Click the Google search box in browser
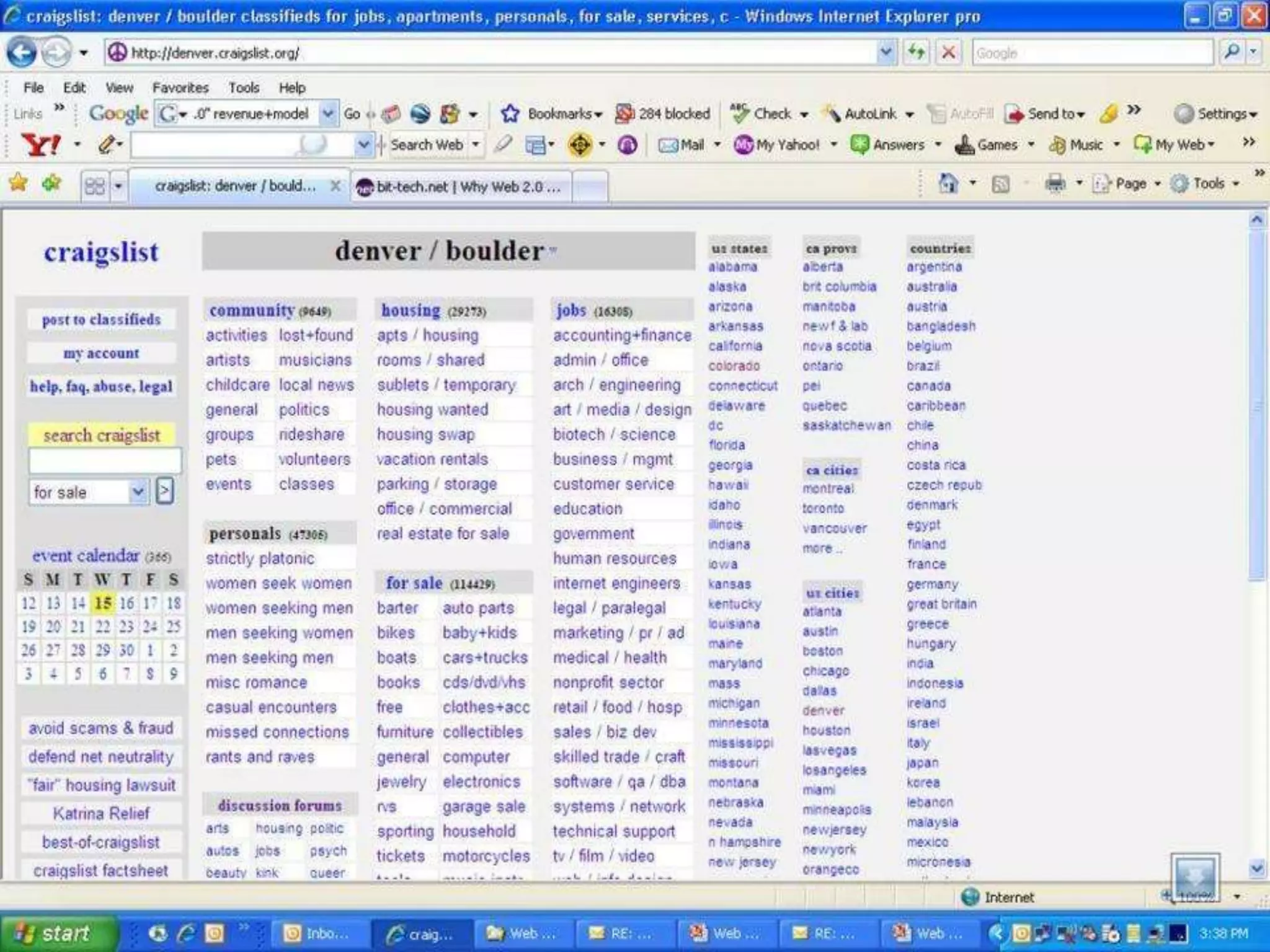Viewport: 1270px width, 952px height. point(1091,53)
